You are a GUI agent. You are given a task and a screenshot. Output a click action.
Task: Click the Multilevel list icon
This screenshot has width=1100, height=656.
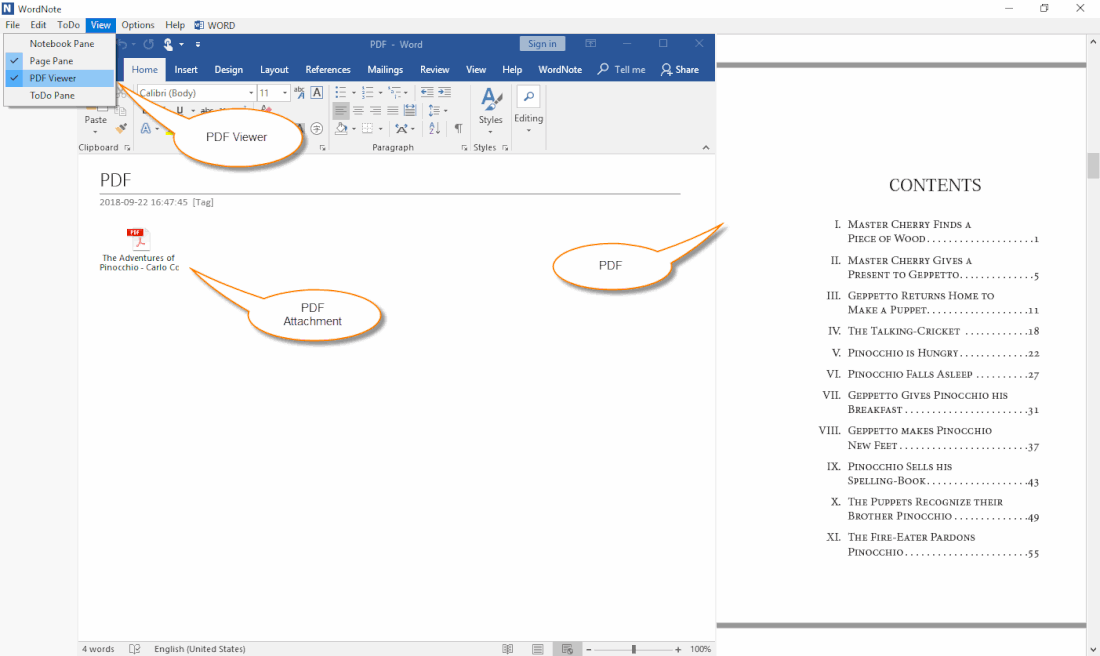[x=394, y=92]
